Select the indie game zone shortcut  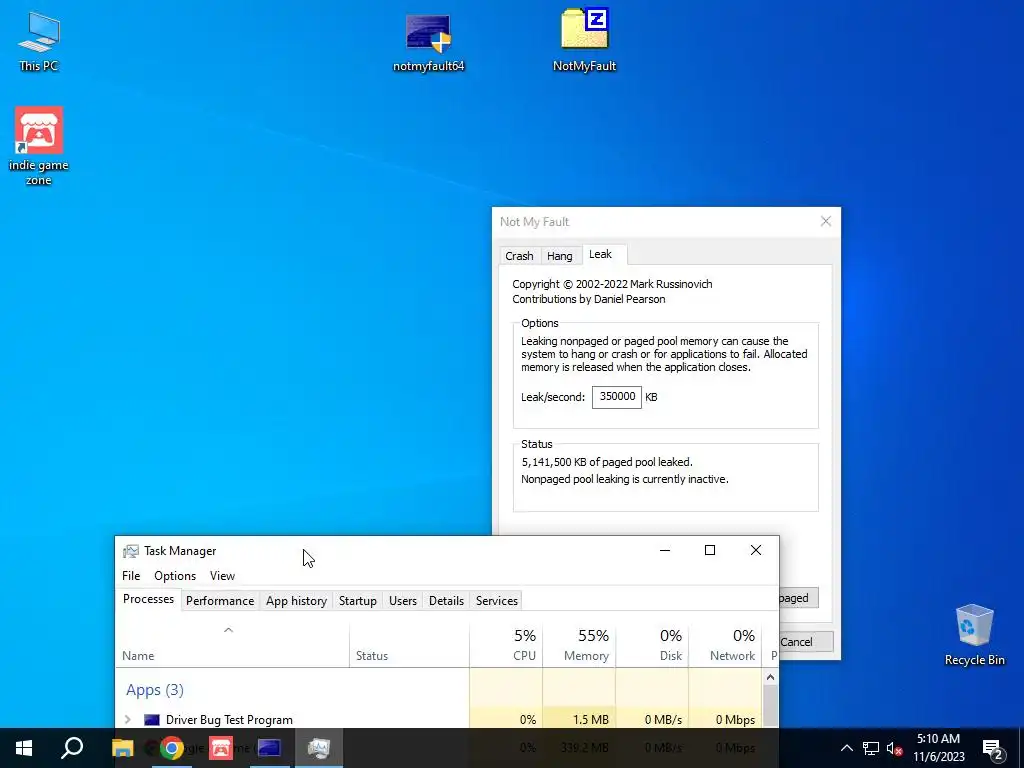coord(39,146)
